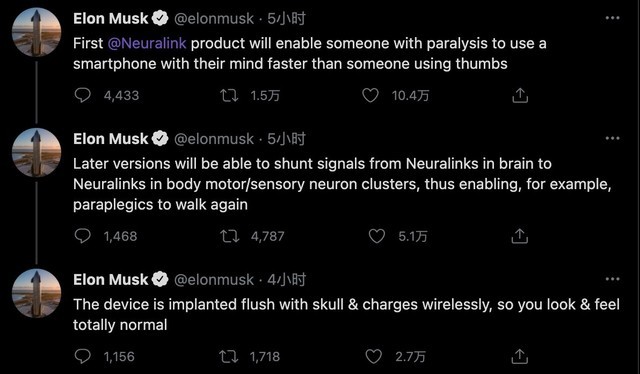Image resolution: width=640 pixels, height=374 pixels.
Task: Open Elon Musk's profile from first tweet name
Action: click(111, 18)
